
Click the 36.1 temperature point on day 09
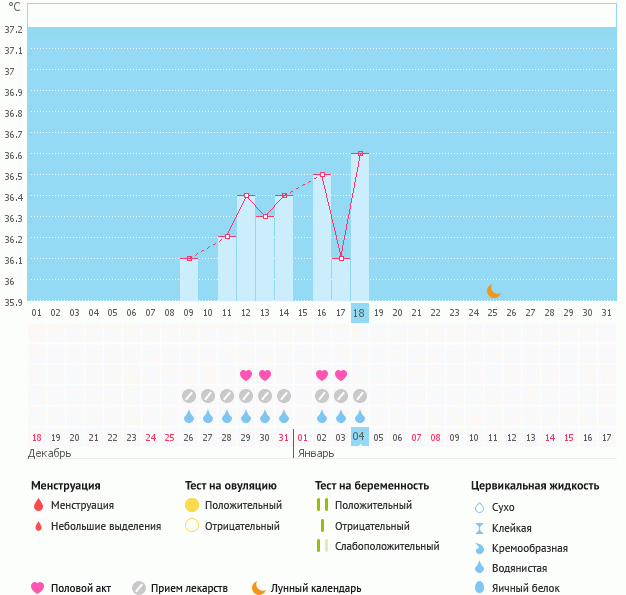[189, 259]
